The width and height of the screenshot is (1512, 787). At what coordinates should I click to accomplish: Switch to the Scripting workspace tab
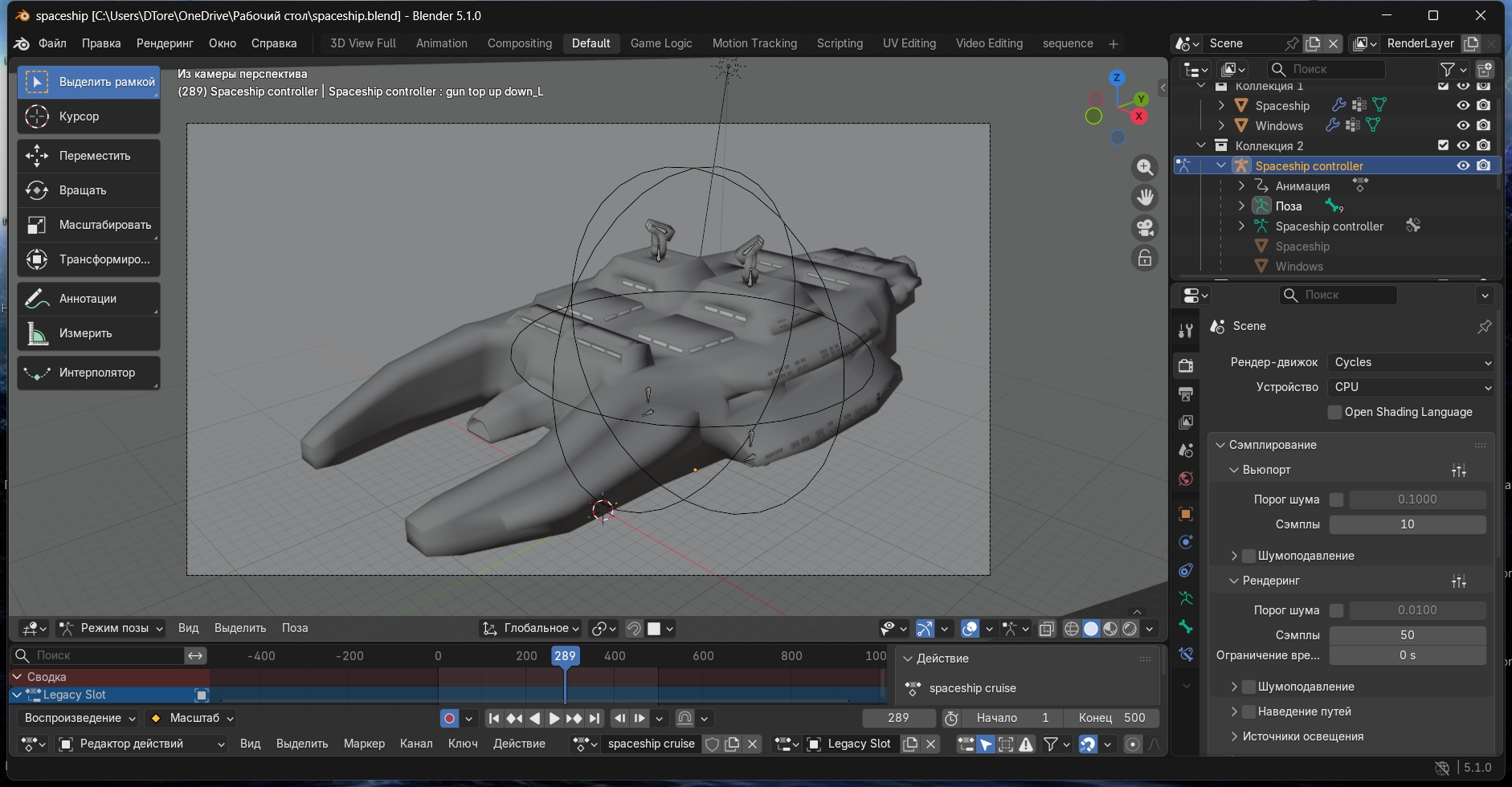pos(840,43)
